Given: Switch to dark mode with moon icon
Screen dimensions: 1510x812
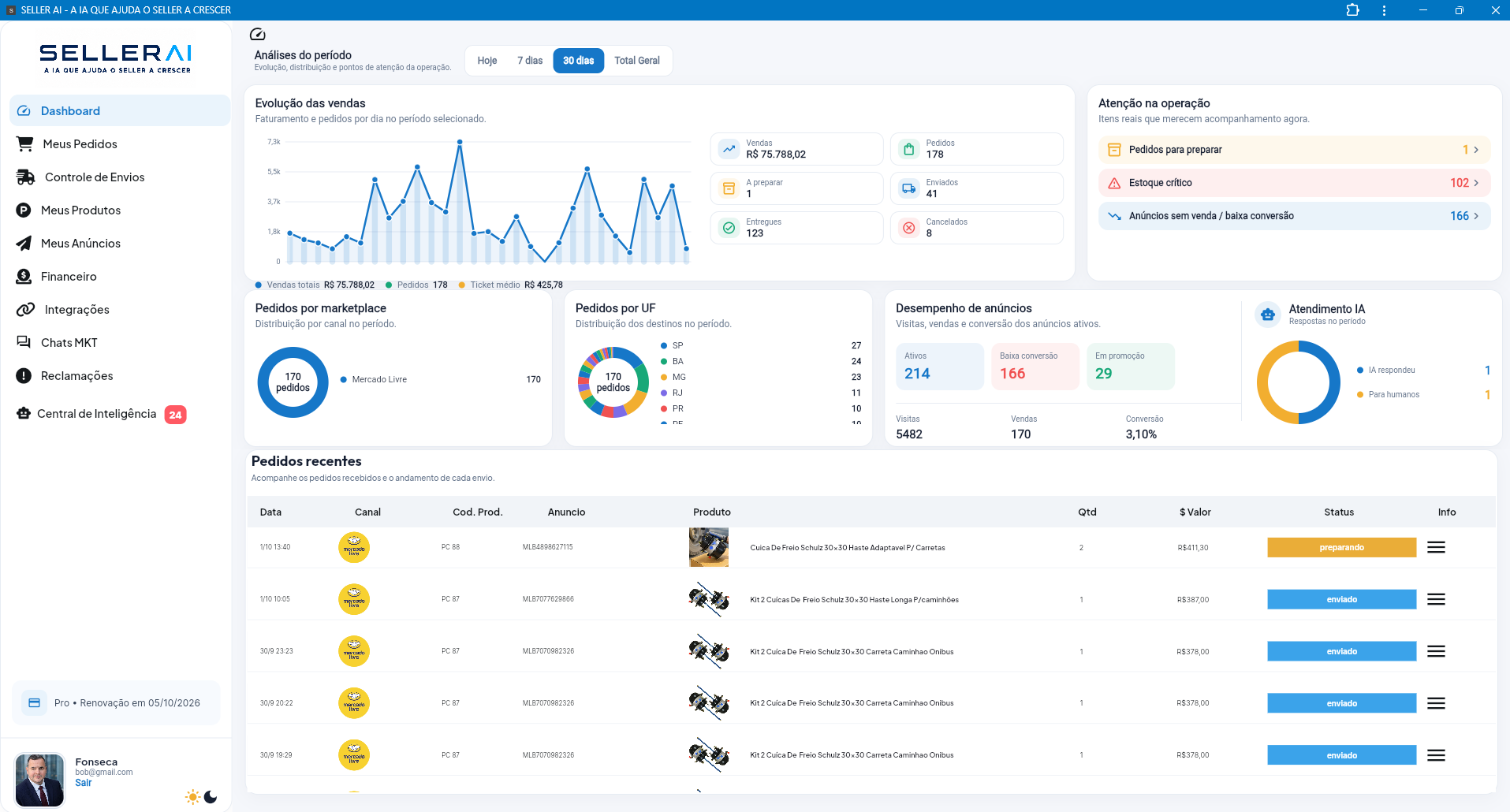Looking at the screenshot, I should tap(211, 797).
